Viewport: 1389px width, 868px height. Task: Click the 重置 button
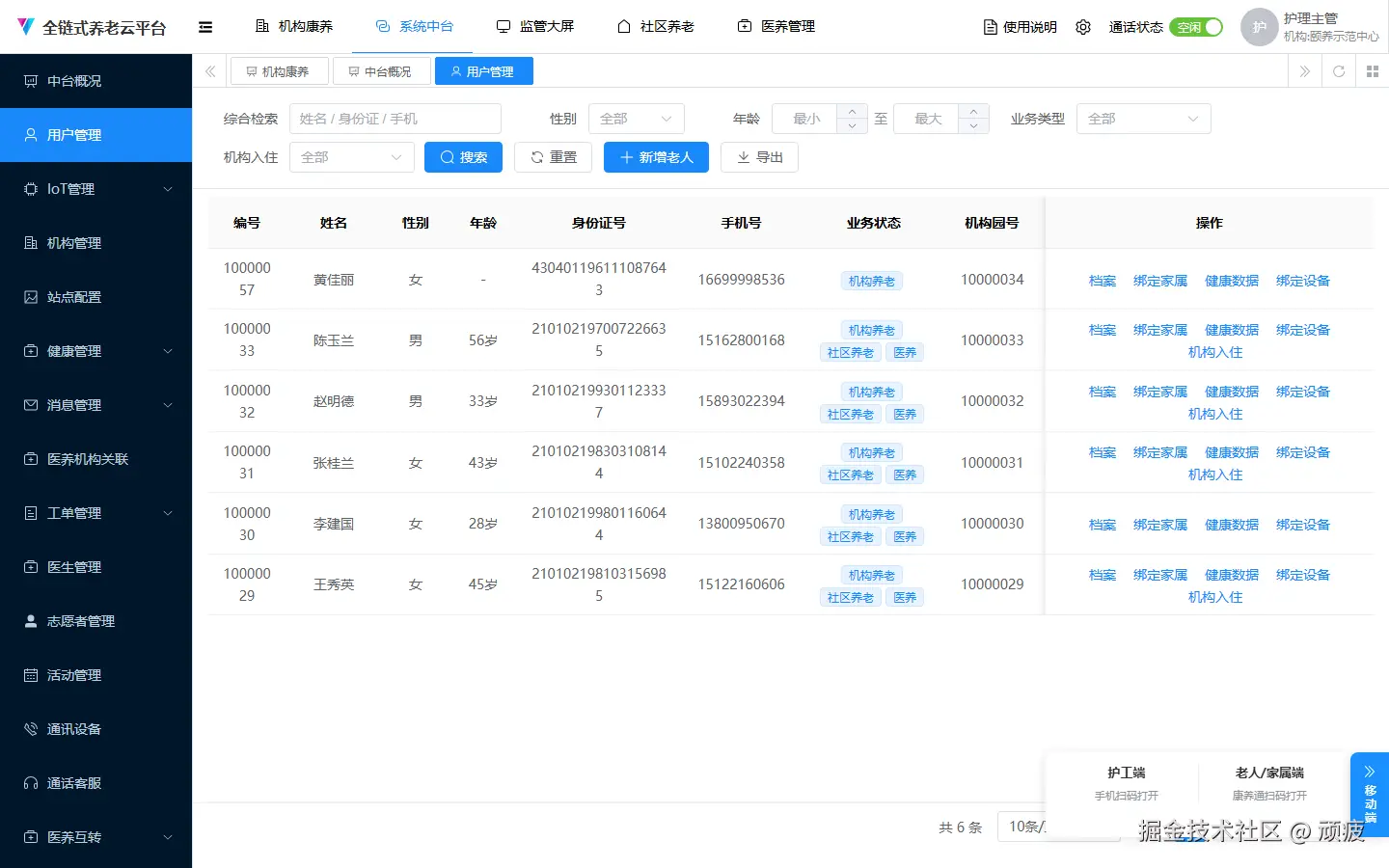point(553,157)
